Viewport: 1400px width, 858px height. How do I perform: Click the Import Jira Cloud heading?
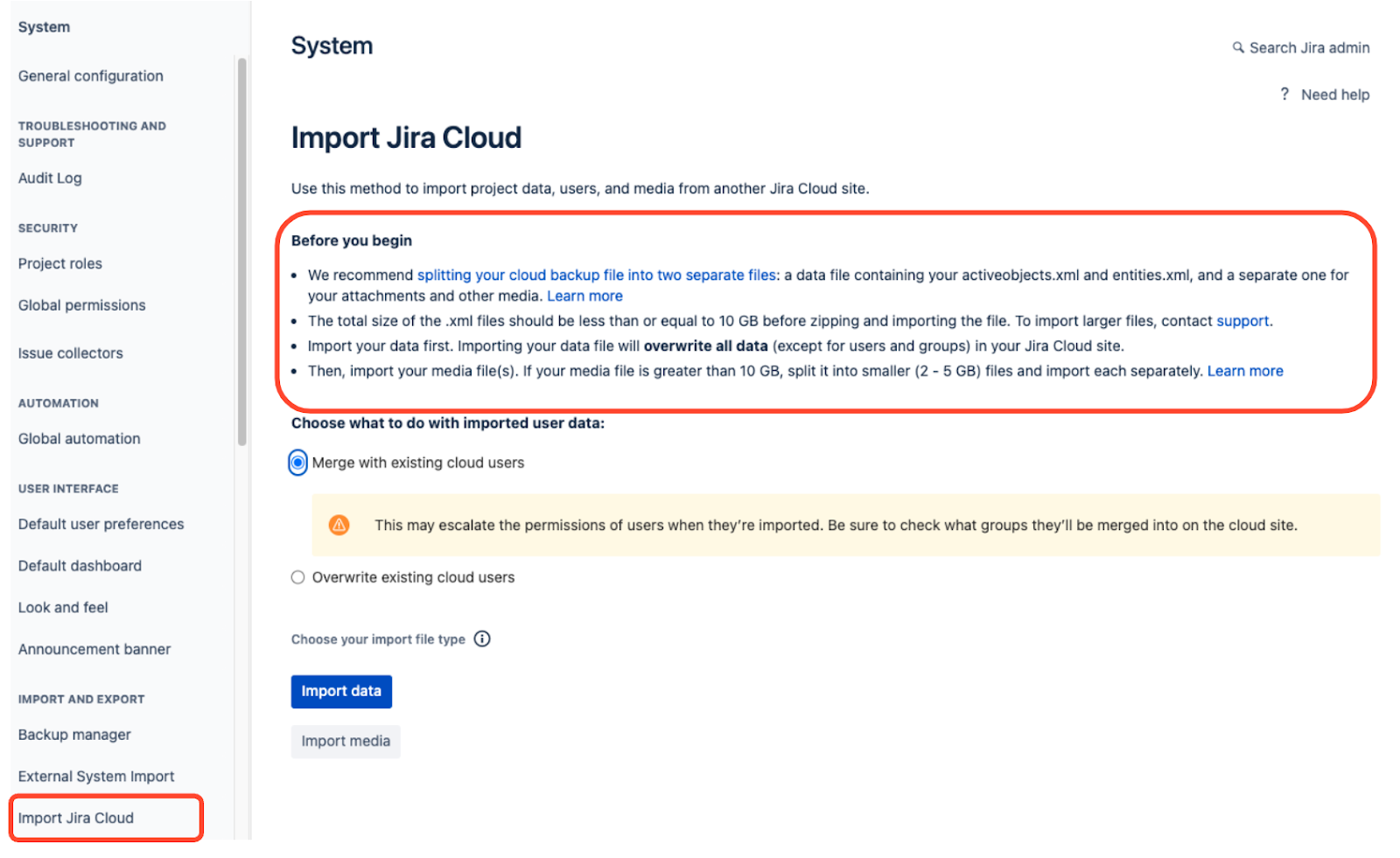pyautogui.click(x=406, y=137)
